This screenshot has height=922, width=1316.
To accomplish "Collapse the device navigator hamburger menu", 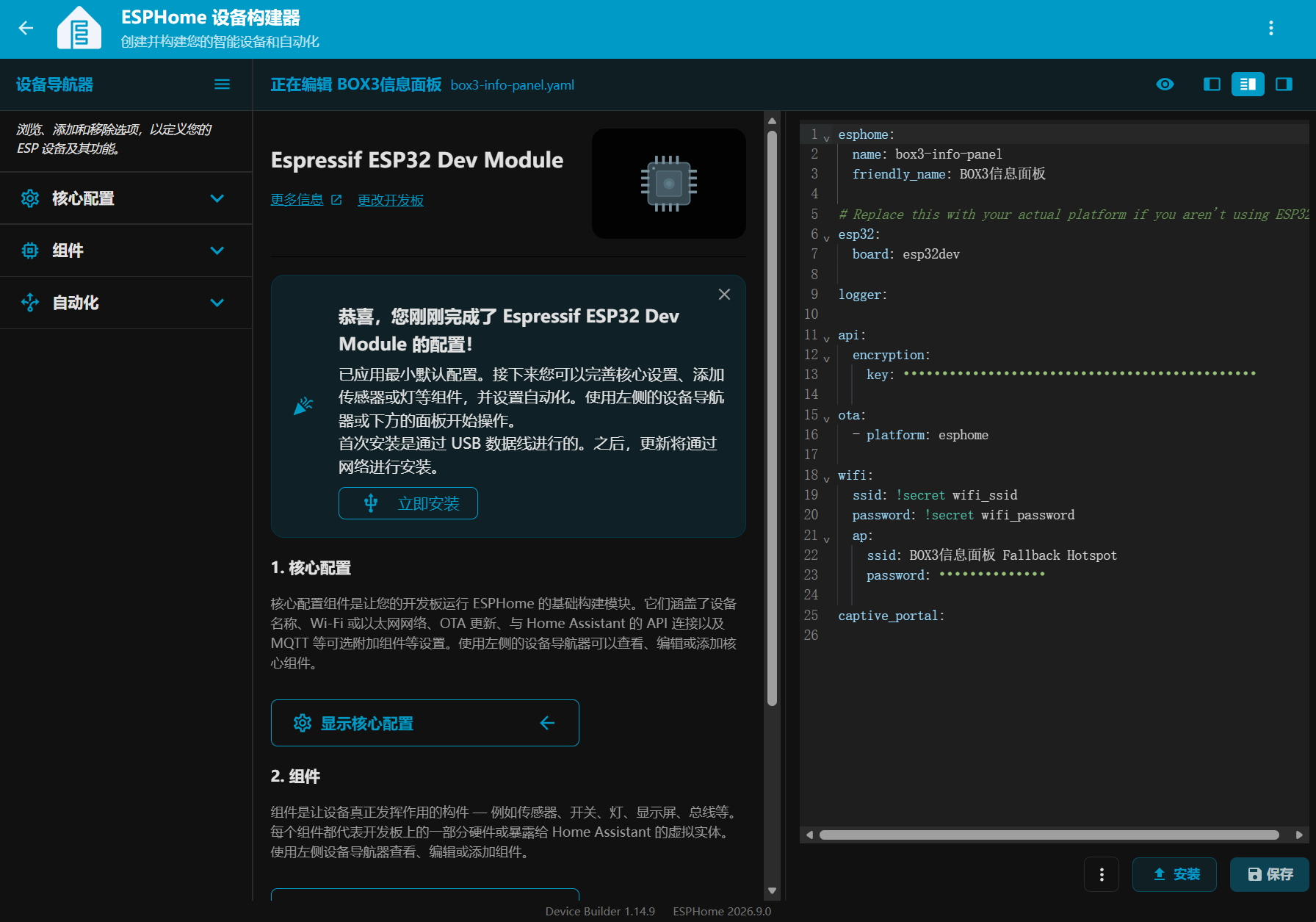I will (222, 84).
